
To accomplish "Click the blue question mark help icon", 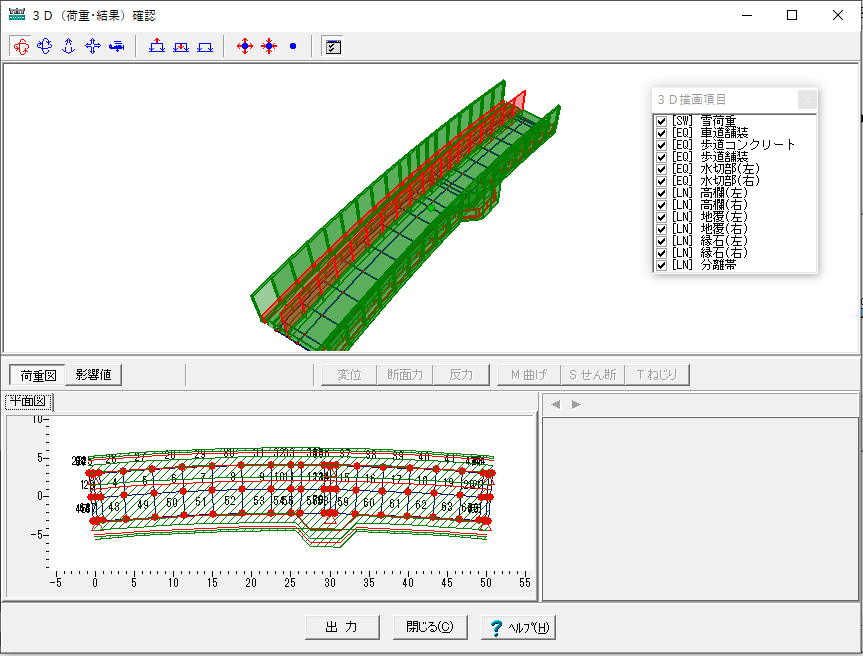I will pos(496,628).
